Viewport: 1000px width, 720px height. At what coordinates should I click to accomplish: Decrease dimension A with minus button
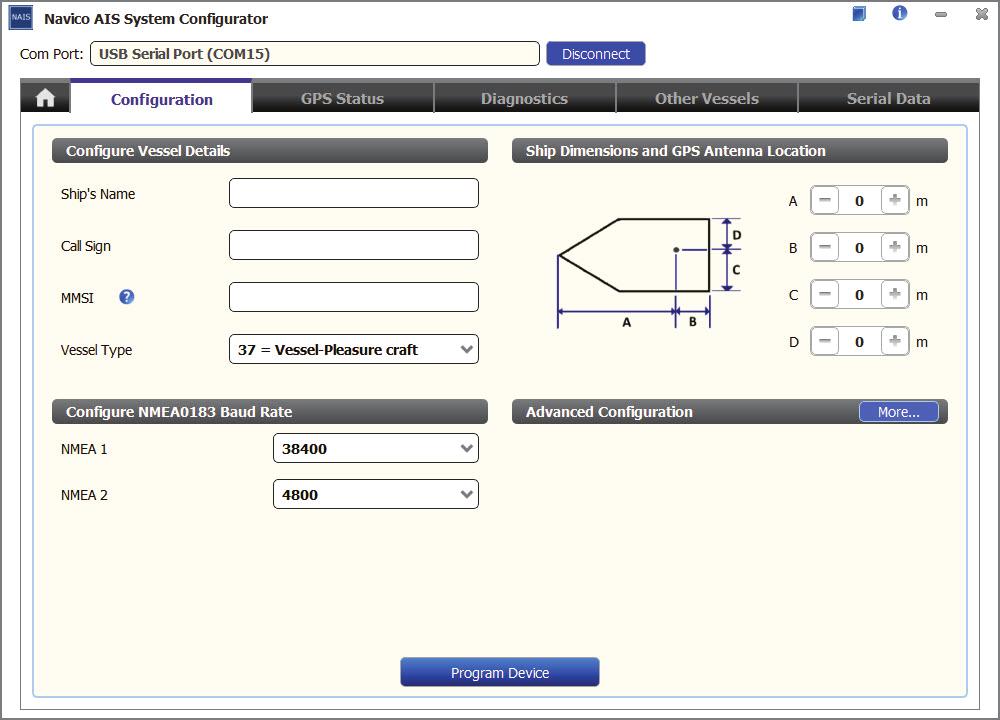pyautogui.click(x=825, y=200)
